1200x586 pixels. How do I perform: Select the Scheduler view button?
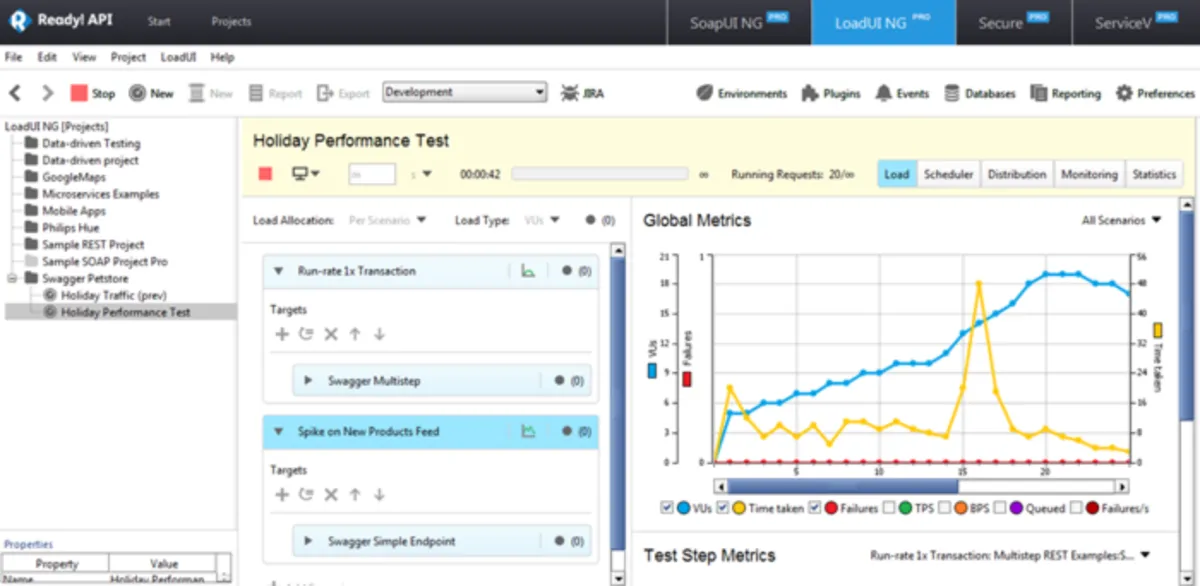click(948, 174)
